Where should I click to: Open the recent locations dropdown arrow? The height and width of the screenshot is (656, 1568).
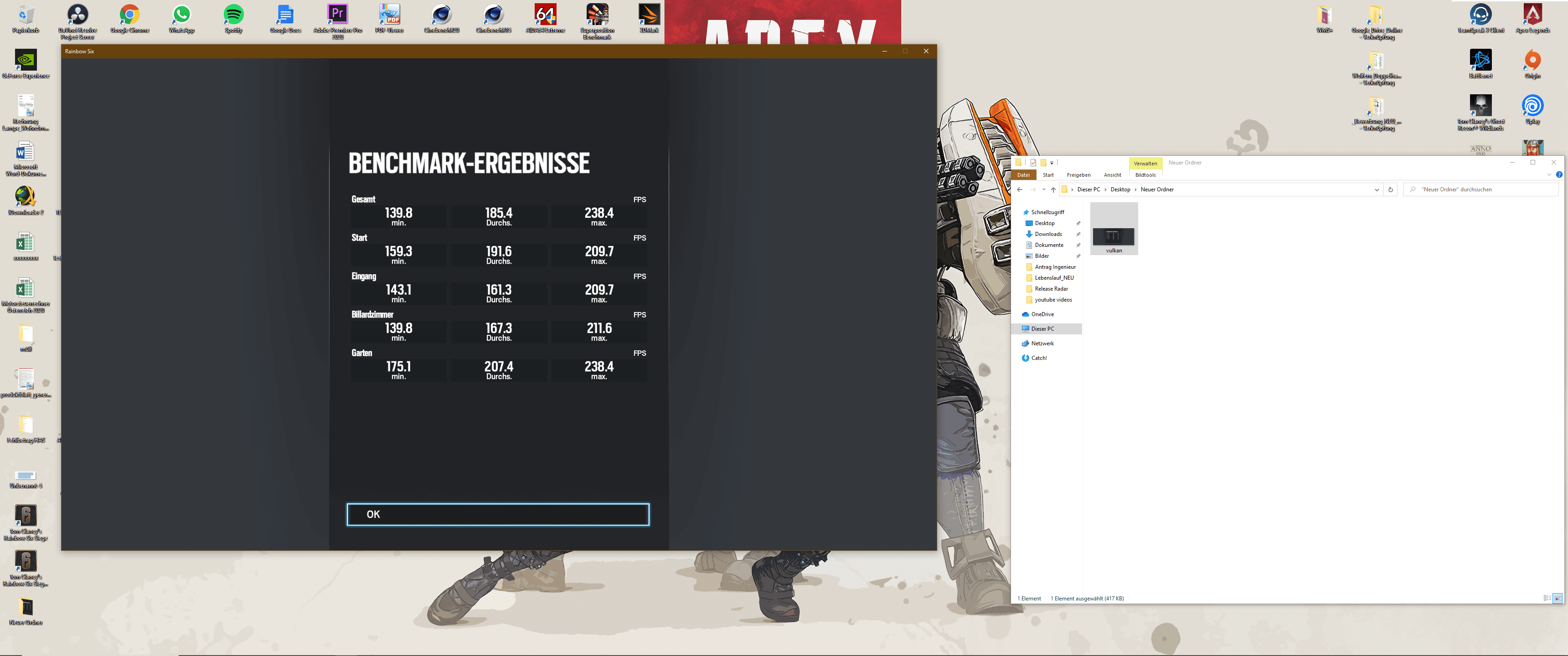click(x=1043, y=190)
